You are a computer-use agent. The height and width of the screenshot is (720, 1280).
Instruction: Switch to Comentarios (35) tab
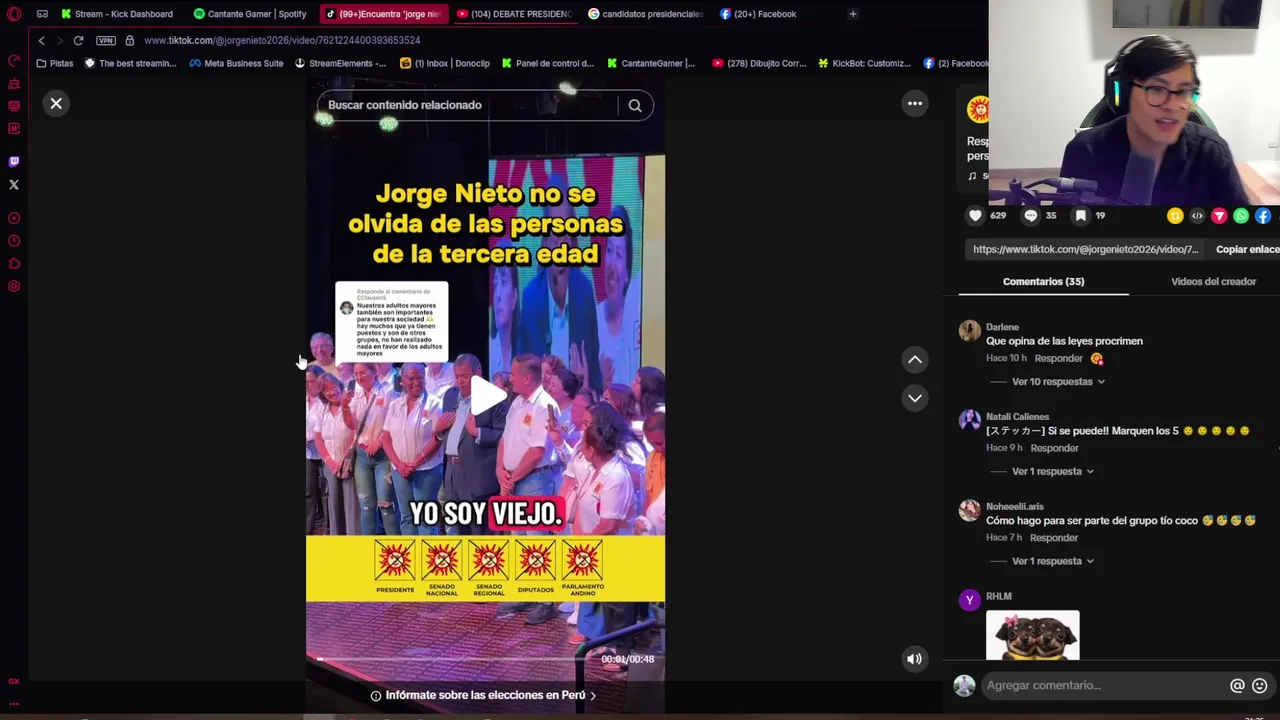(x=1043, y=282)
